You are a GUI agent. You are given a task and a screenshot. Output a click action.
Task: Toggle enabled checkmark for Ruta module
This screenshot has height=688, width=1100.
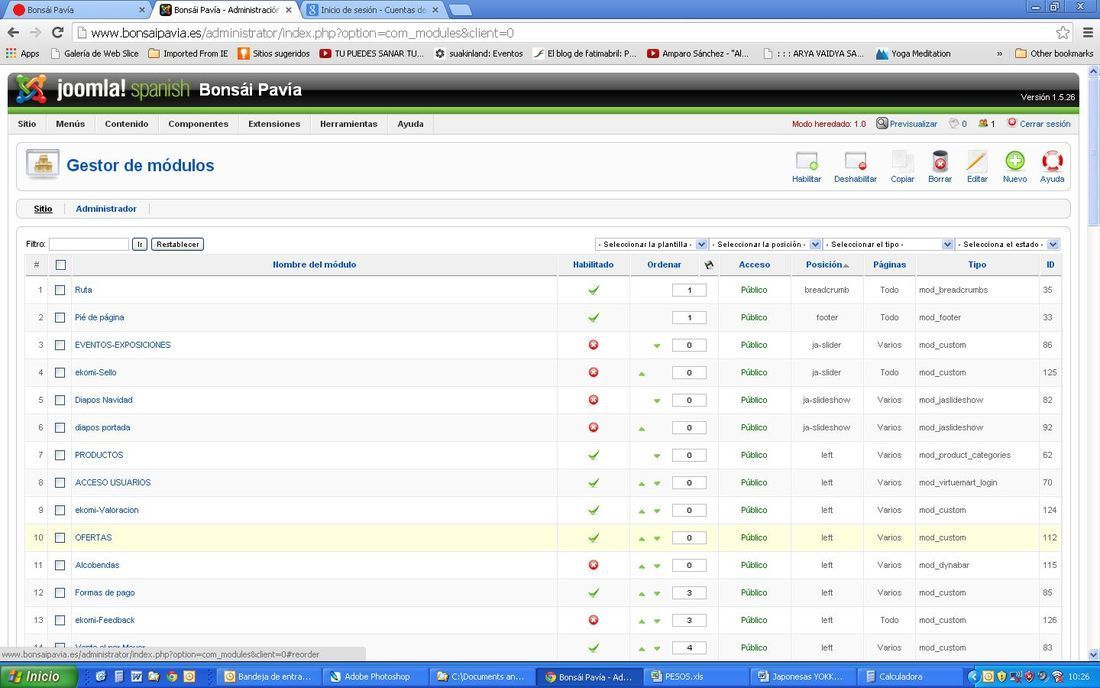pos(593,290)
